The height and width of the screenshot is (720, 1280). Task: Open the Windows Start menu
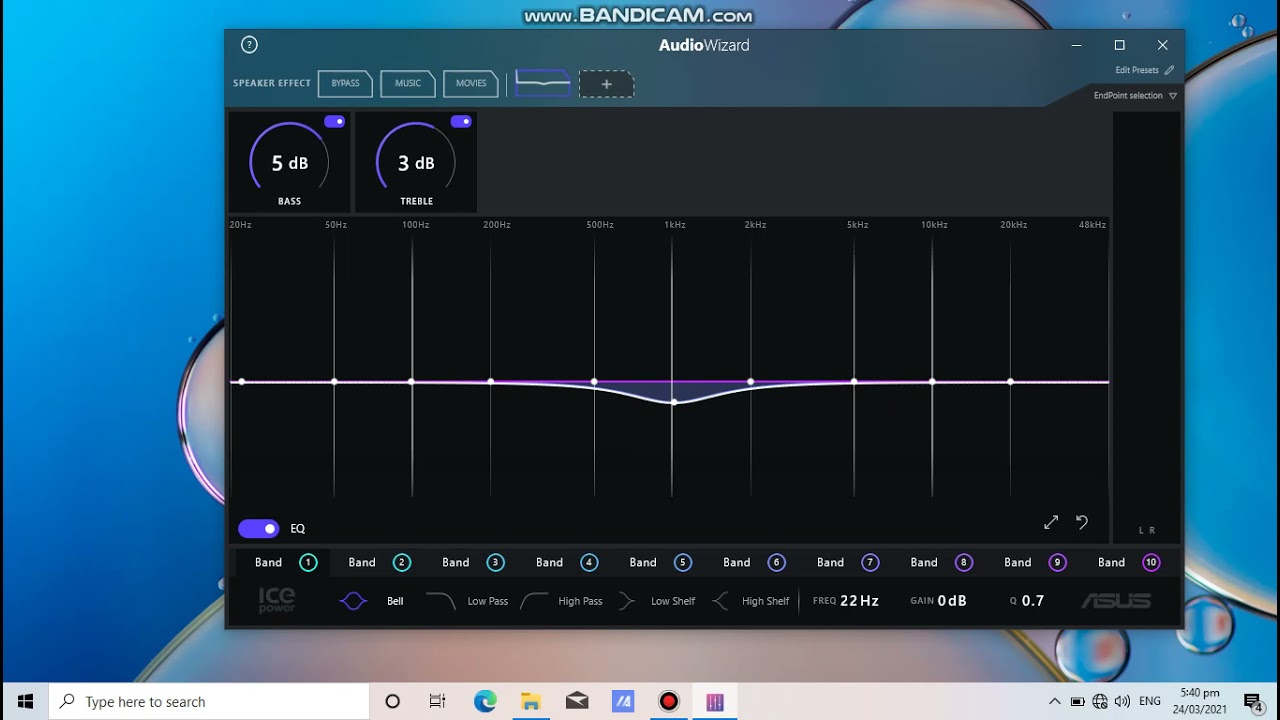24,701
